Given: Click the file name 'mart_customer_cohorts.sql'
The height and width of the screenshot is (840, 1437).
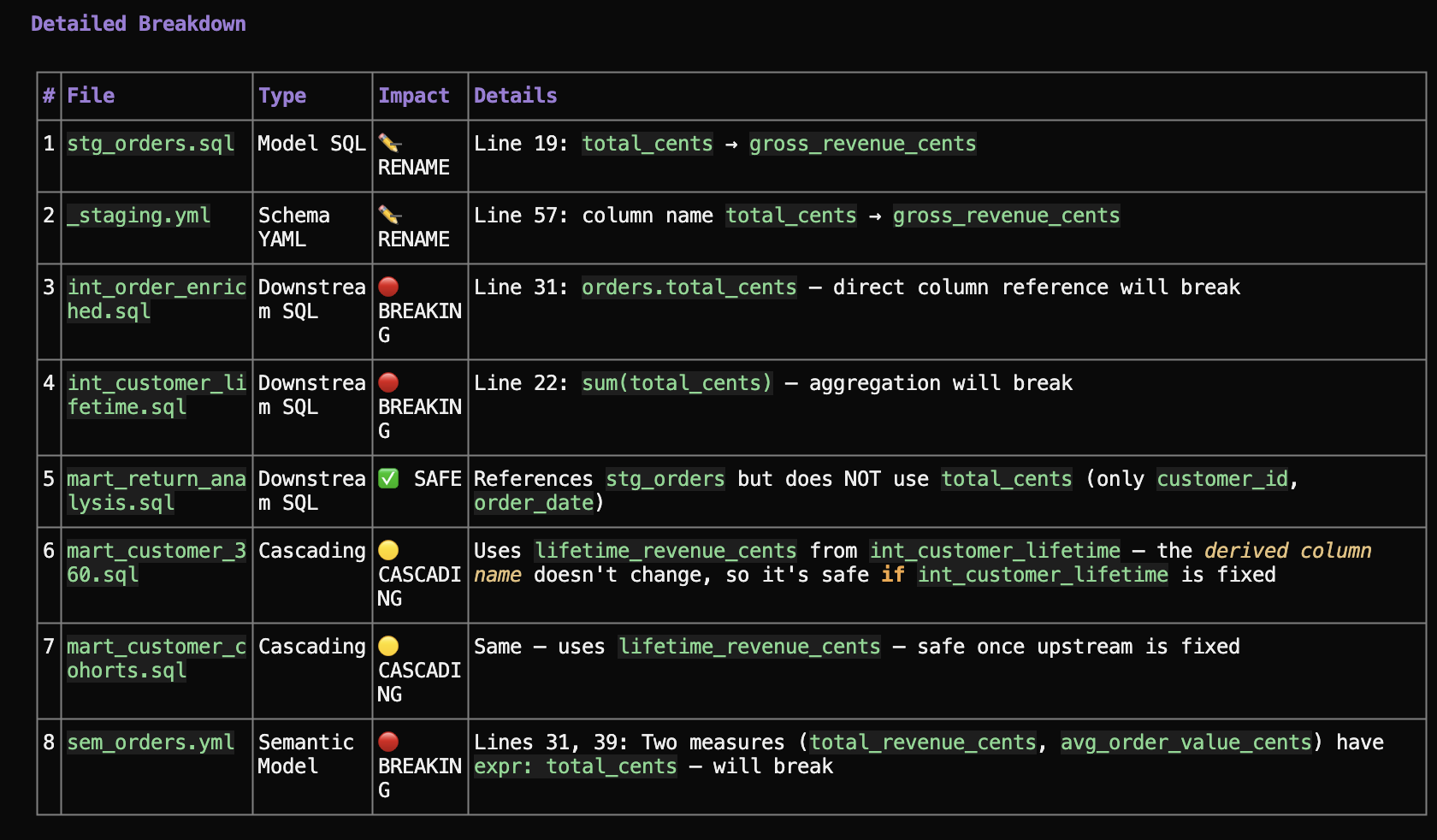Looking at the screenshot, I should click(157, 659).
